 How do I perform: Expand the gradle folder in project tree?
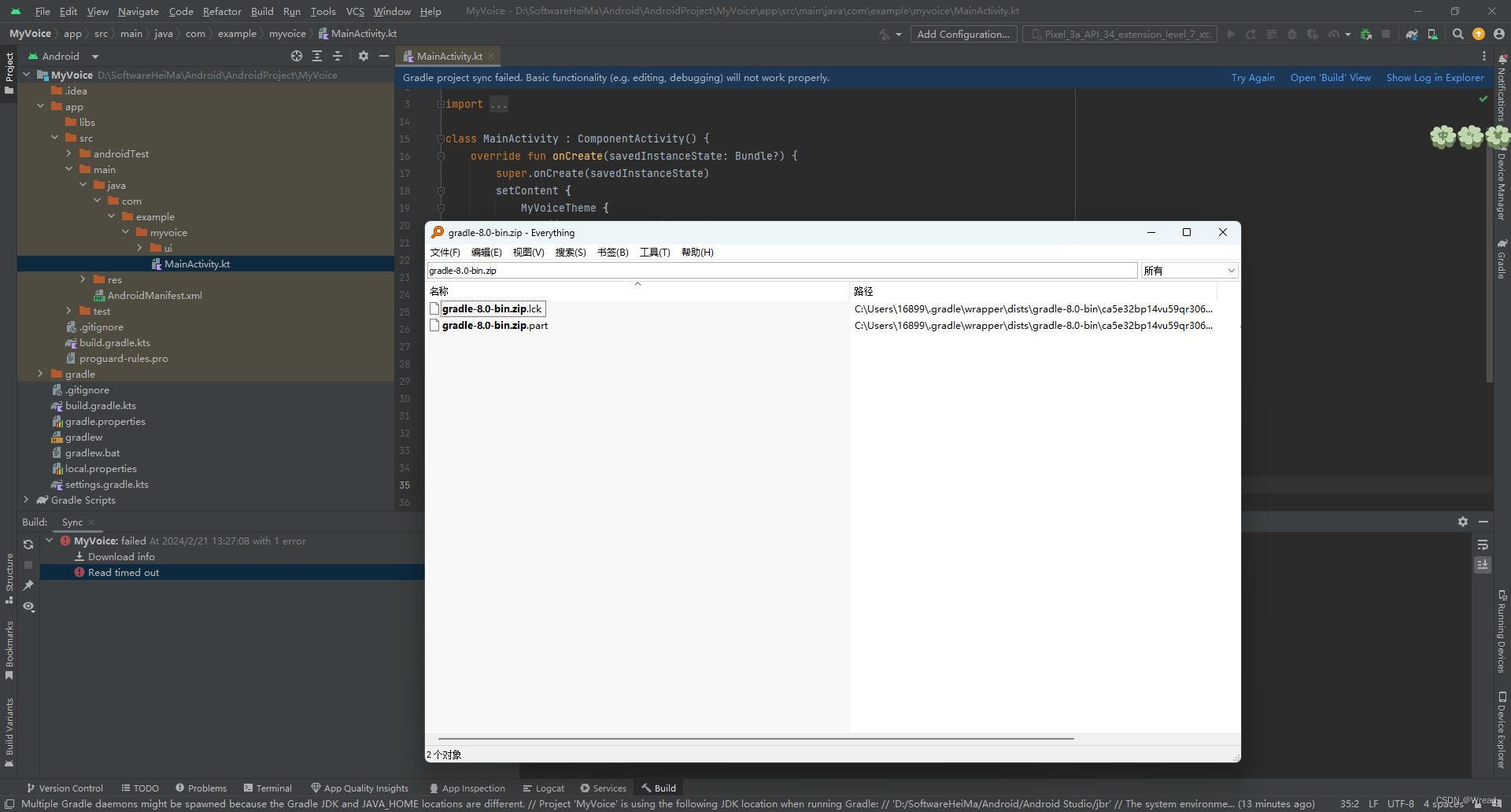(40, 374)
